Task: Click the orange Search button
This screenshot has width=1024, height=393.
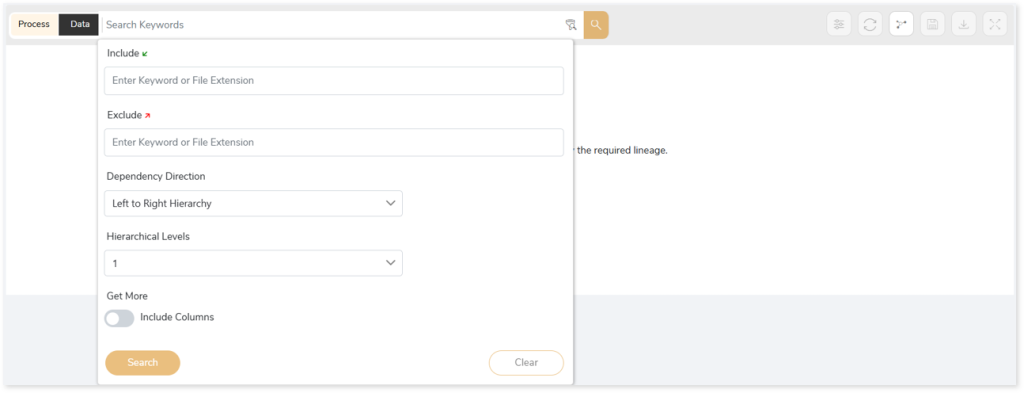Action: click(142, 362)
